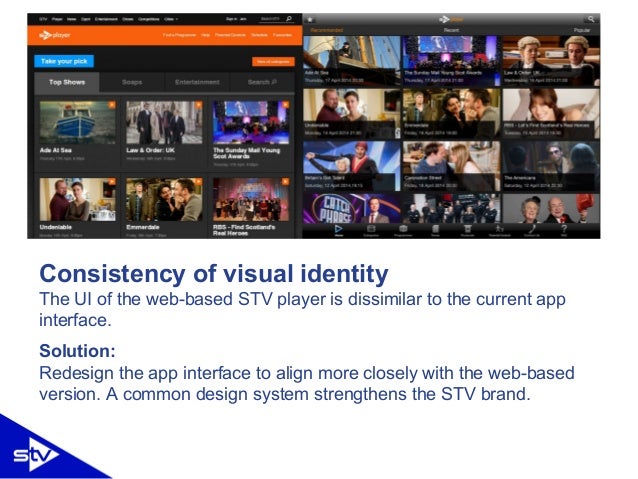Tap the search magnifier icon in app header
Screen dimensions: 638x479
591,19
